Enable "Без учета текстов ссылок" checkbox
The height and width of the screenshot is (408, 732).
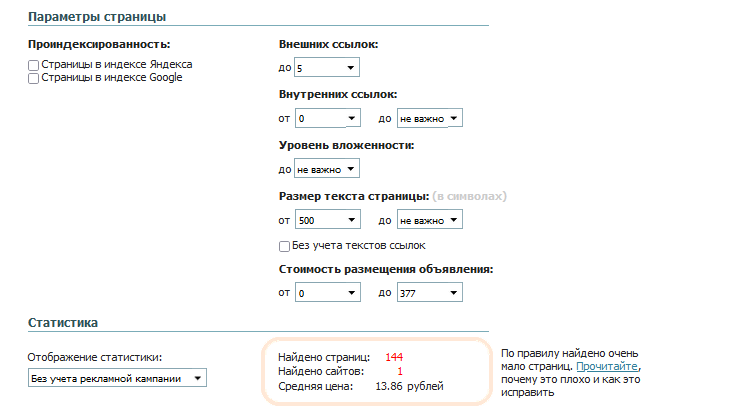pyautogui.click(x=284, y=246)
